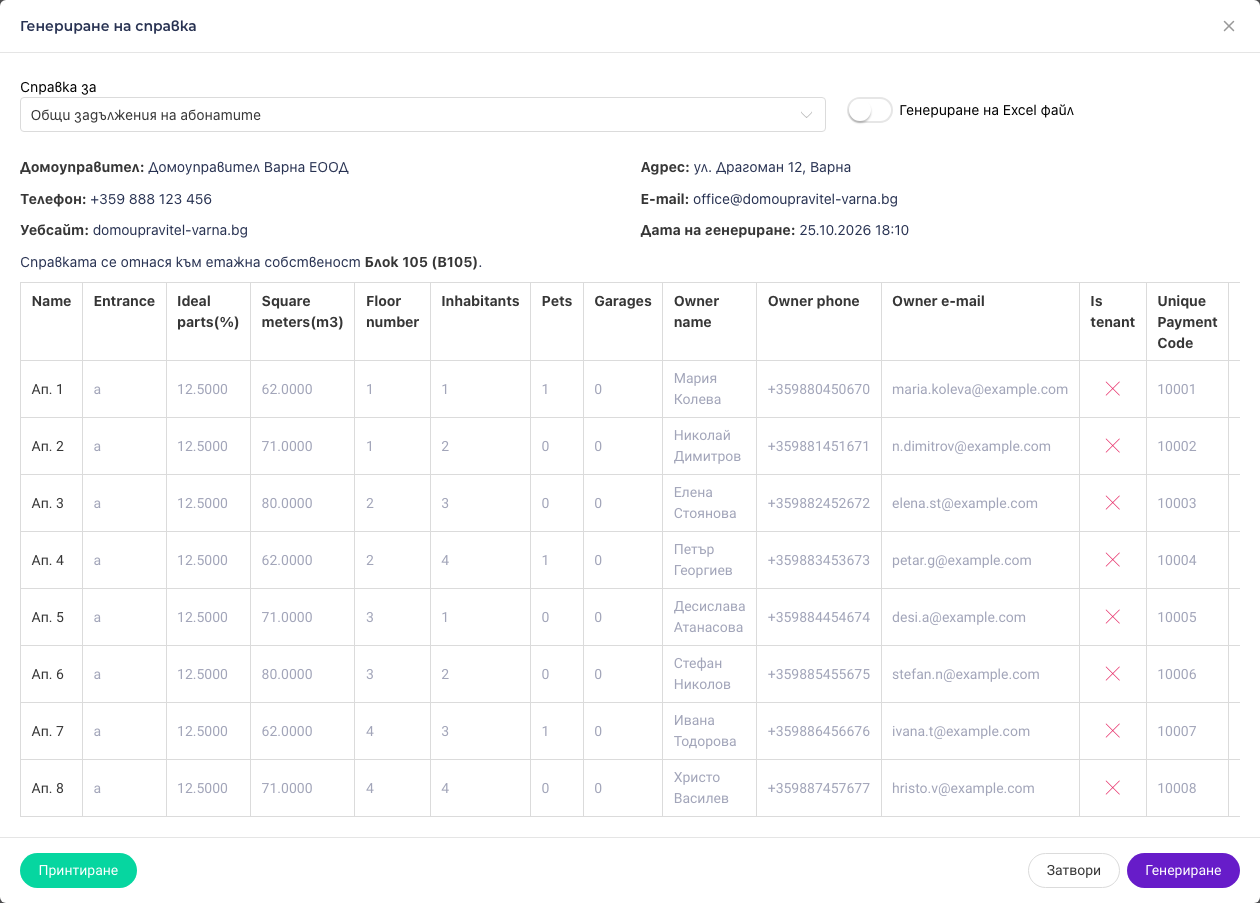1260x903 pixels.
Task: Click the tenant X icon for Ап. 8
Action: (1112, 788)
